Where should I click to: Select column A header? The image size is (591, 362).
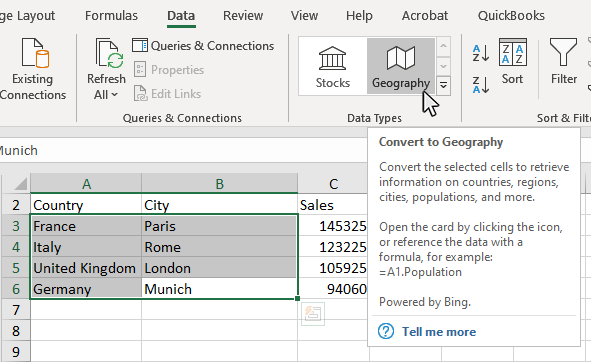[x=86, y=184]
